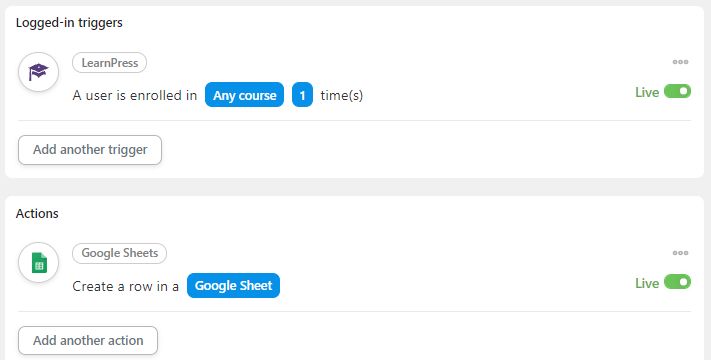The width and height of the screenshot is (711, 360).
Task: Select the "Create a row in a" text
Action: click(126, 287)
